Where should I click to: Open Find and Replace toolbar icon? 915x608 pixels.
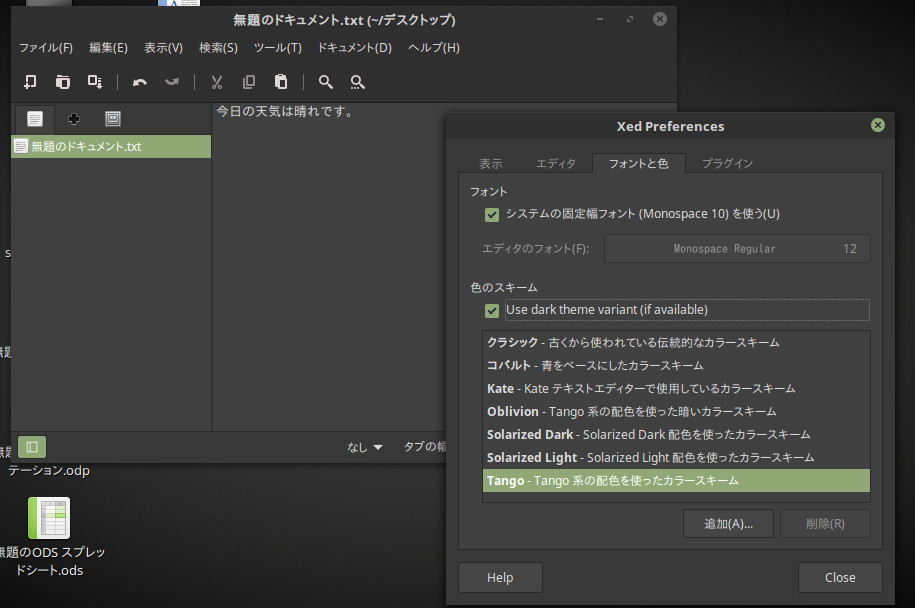(358, 82)
